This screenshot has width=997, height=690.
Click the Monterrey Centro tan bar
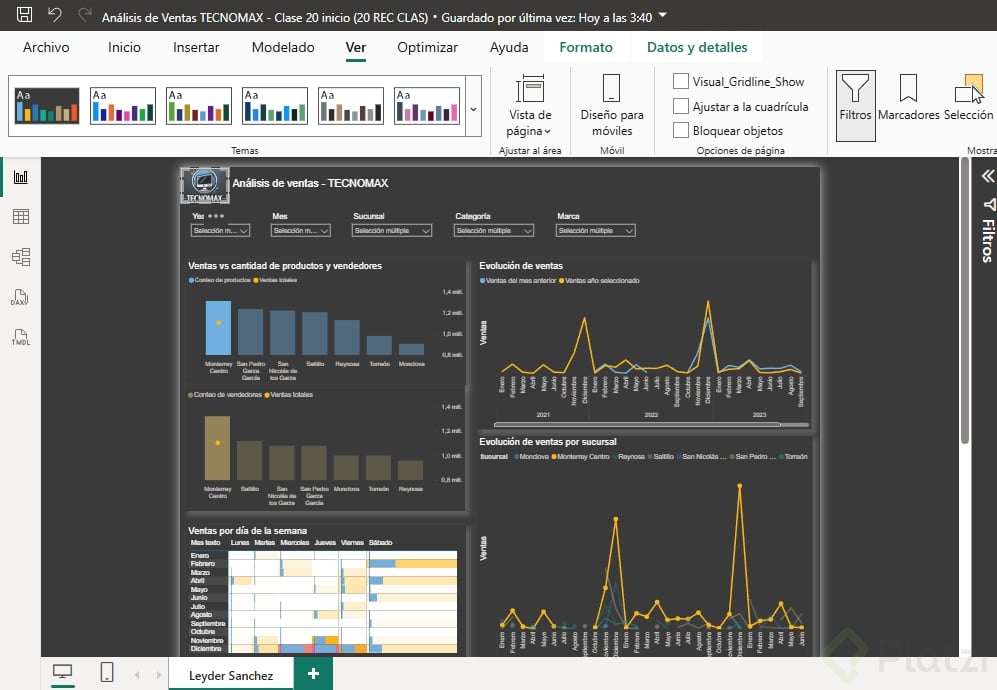tap(217, 448)
